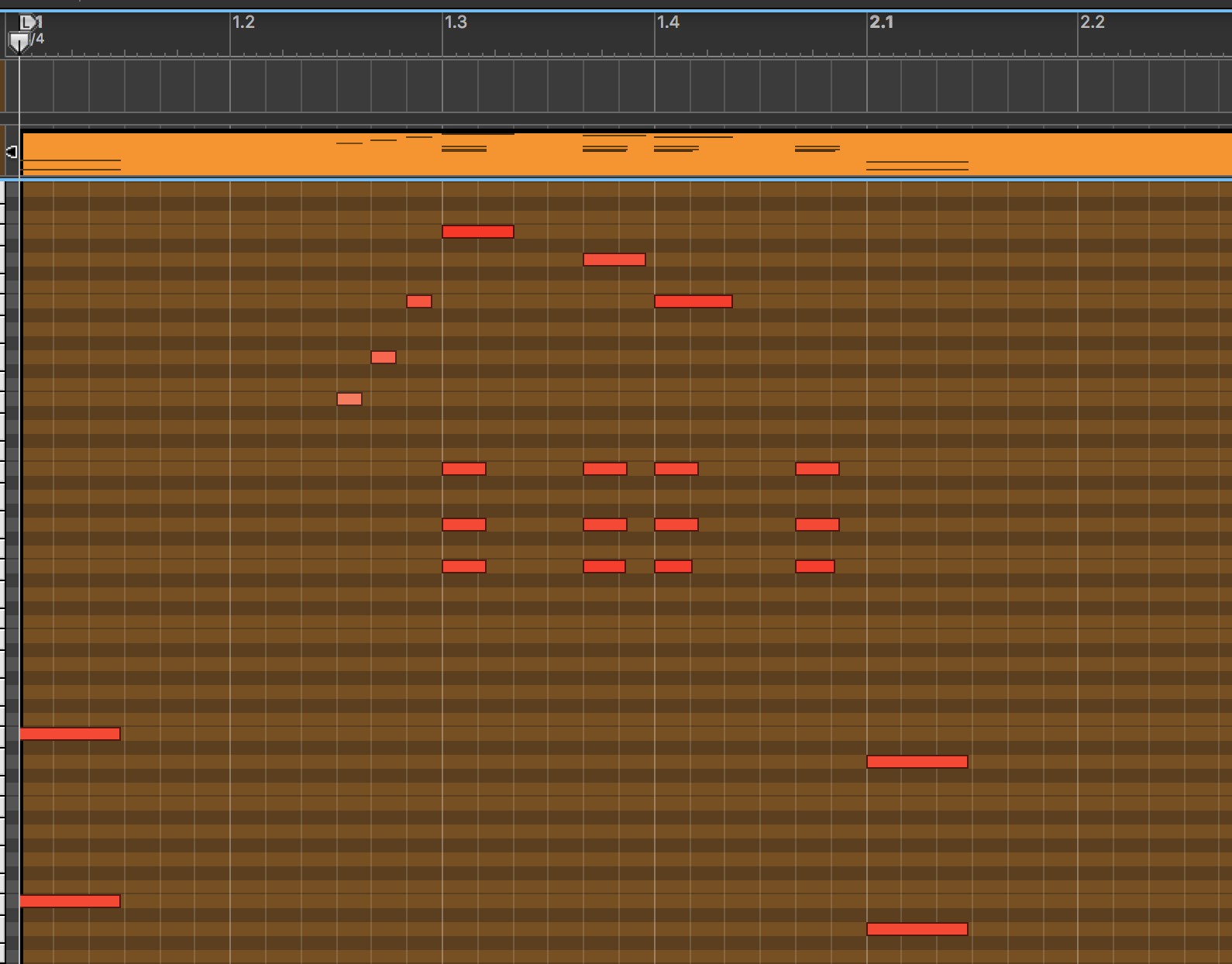Select the bottom chord note at 1.4
1232x964 pixels.
pyautogui.click(x=673, y=566)
